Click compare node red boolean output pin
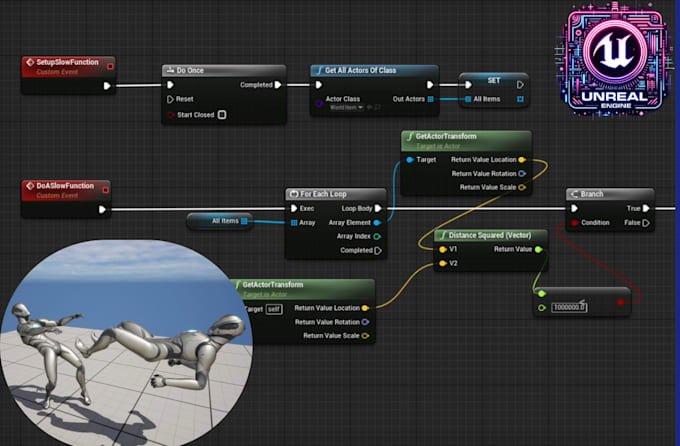Viewport: 680px width, 446px height. click(621, 302)
